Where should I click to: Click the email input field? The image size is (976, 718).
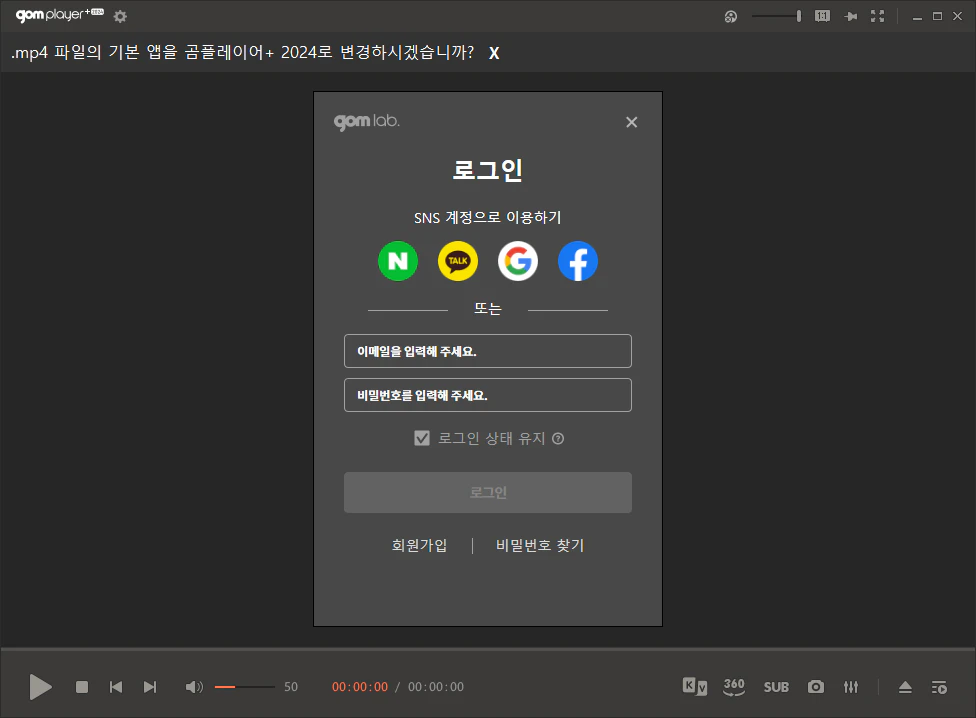pos(487,351)
